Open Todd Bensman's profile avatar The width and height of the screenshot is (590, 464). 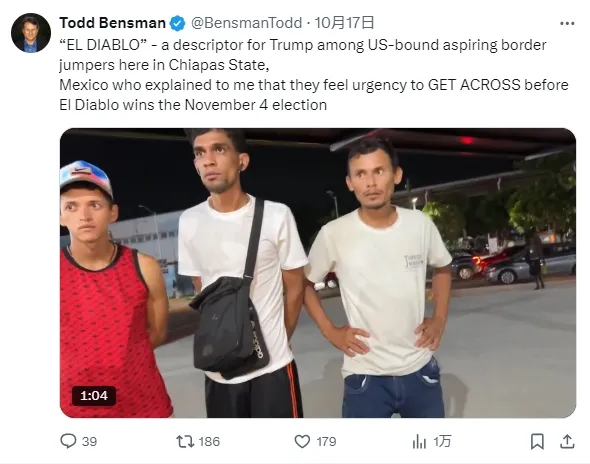tap(31, 33)
